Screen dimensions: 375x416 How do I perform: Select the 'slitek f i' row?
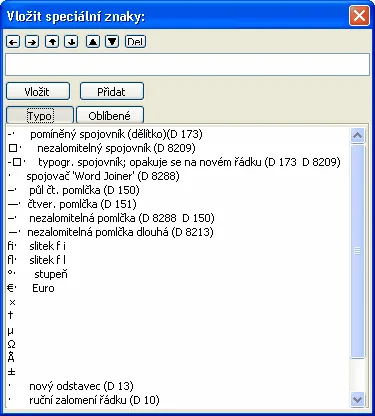click(x=178, y=246)
